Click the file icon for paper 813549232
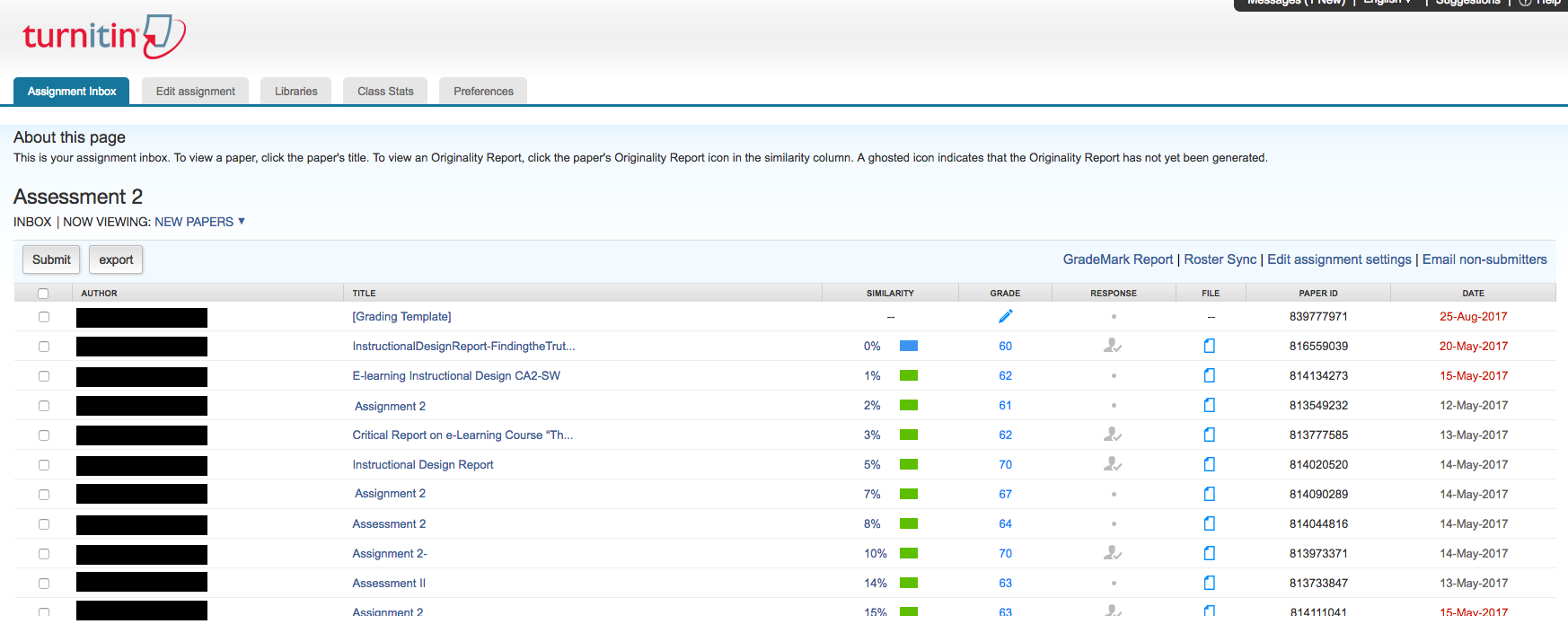This screenshot has width=1568, height=624. point(1210,405)
